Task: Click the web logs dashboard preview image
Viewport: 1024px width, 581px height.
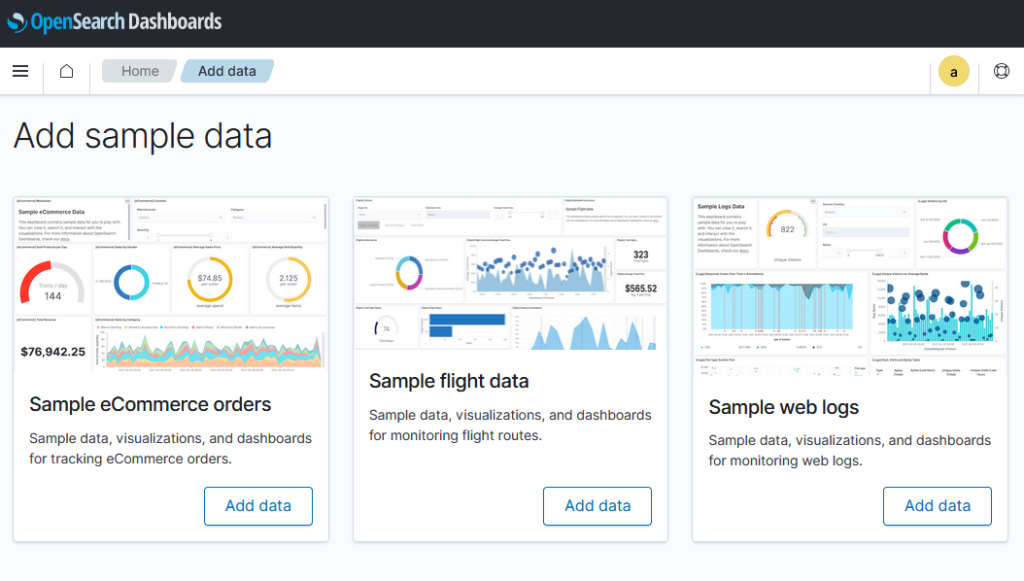Action: 849,283
